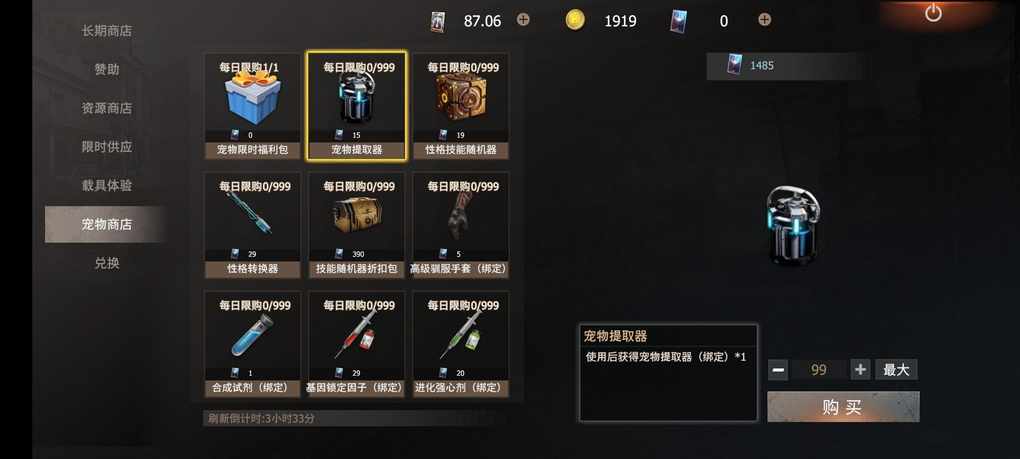Add more of the 0 card currency
This screenshot has height=459, width=1020.
[764, 20]
